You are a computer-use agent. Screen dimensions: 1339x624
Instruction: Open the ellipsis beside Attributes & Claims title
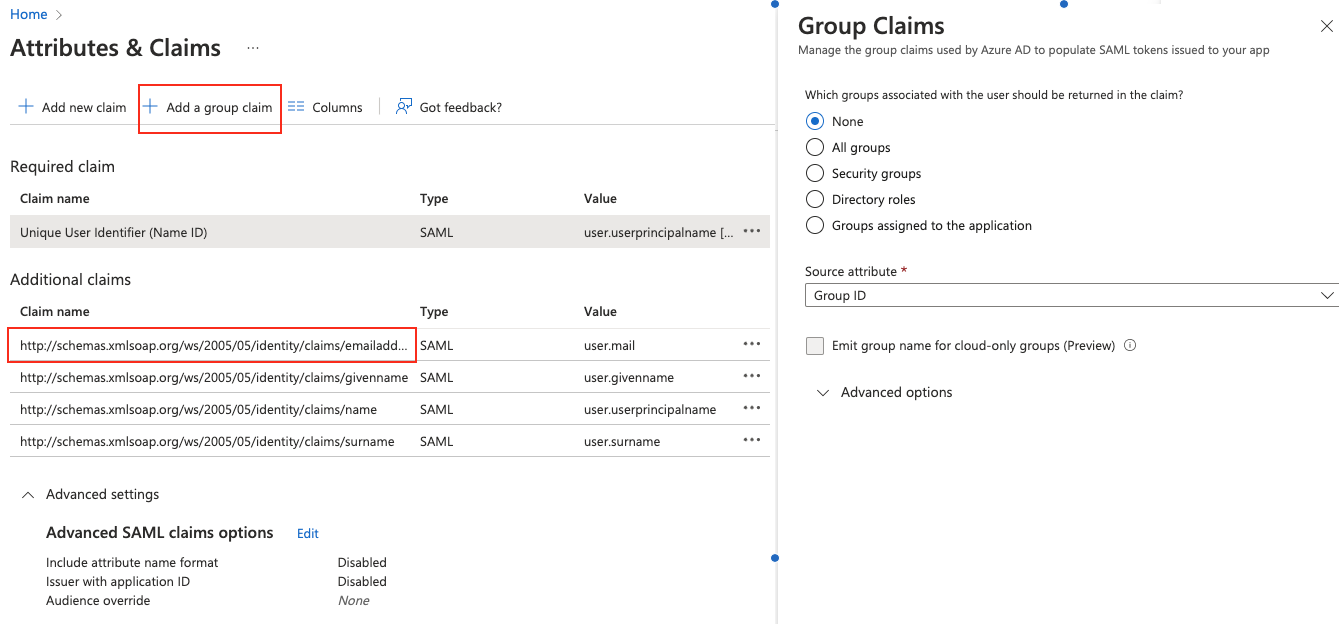252,48
